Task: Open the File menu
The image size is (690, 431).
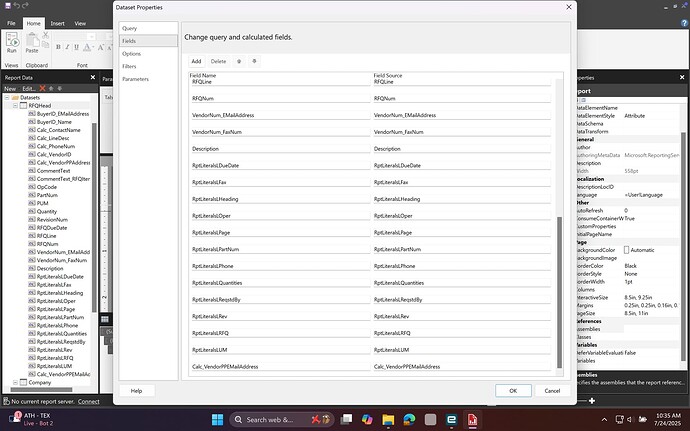Action: coord(11,23)
